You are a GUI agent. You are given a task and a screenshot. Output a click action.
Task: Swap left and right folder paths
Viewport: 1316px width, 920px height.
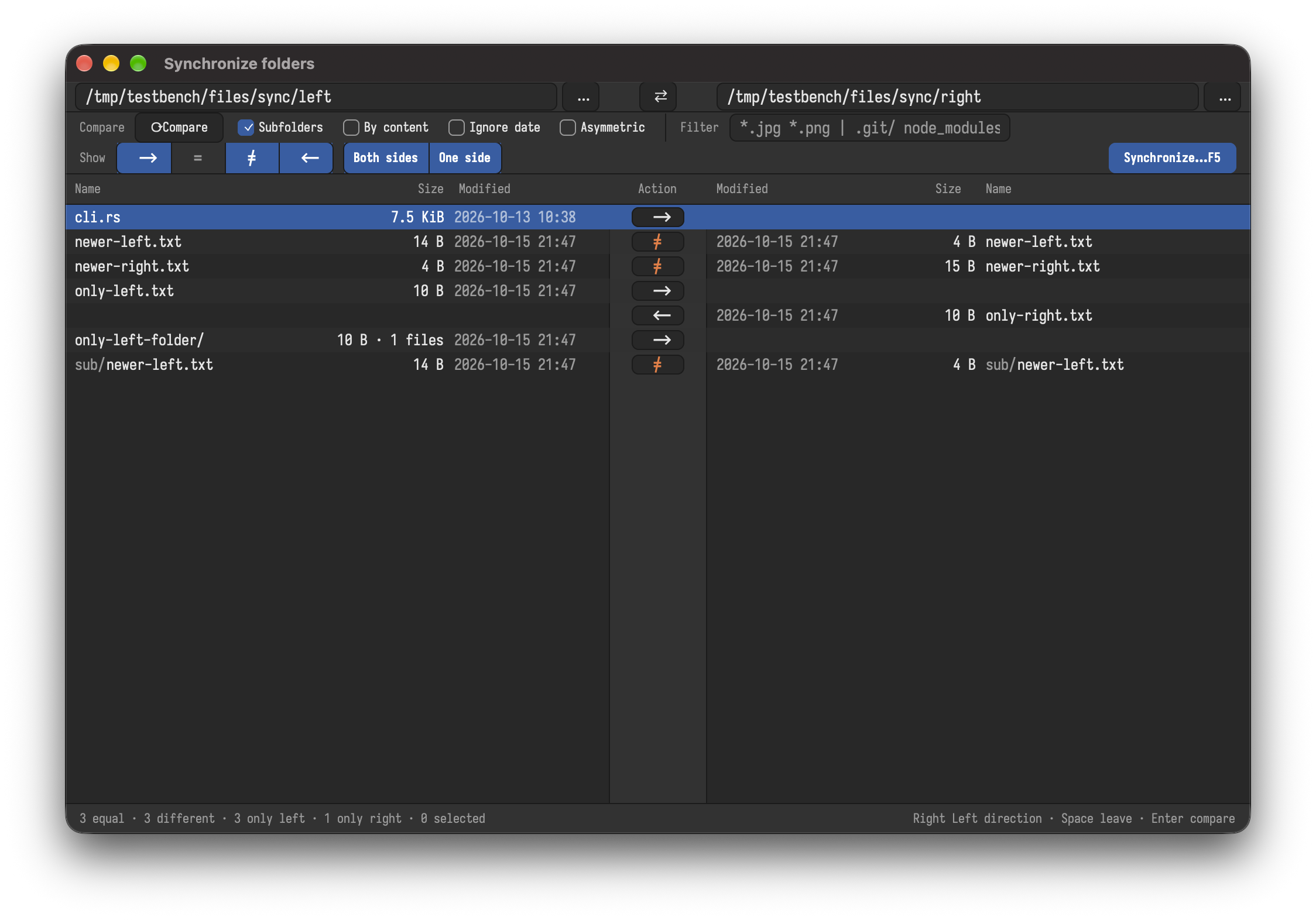tap(660, 97)
